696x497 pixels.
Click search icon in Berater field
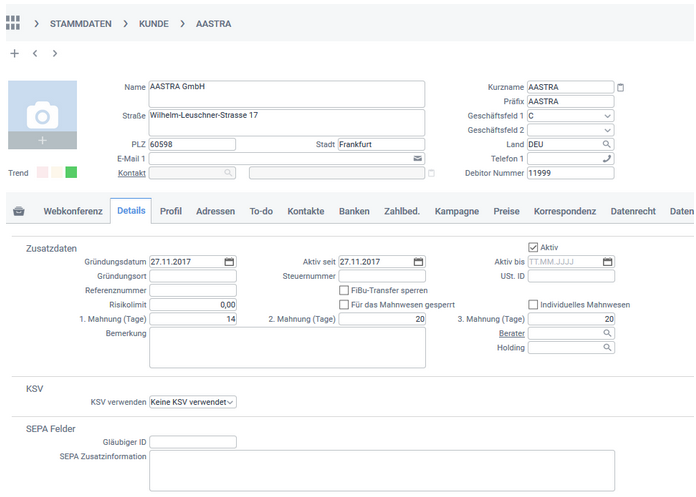[606, 333]
